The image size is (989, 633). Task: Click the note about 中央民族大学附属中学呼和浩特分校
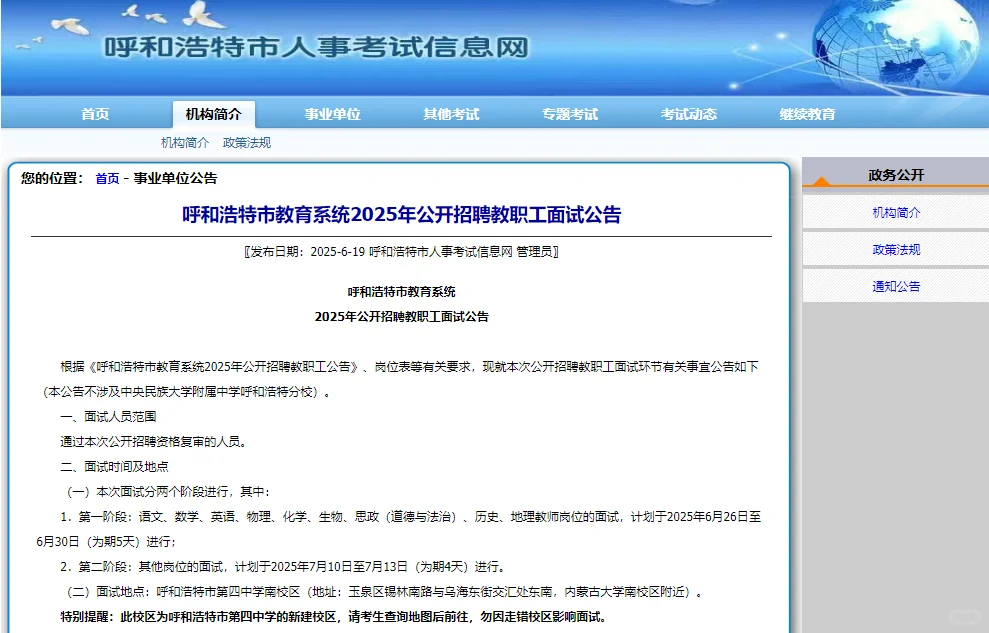186,392
